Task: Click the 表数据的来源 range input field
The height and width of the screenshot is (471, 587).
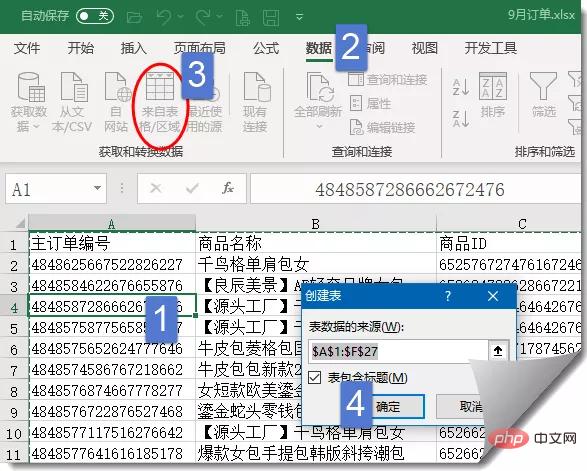Action: pos(398,351)
